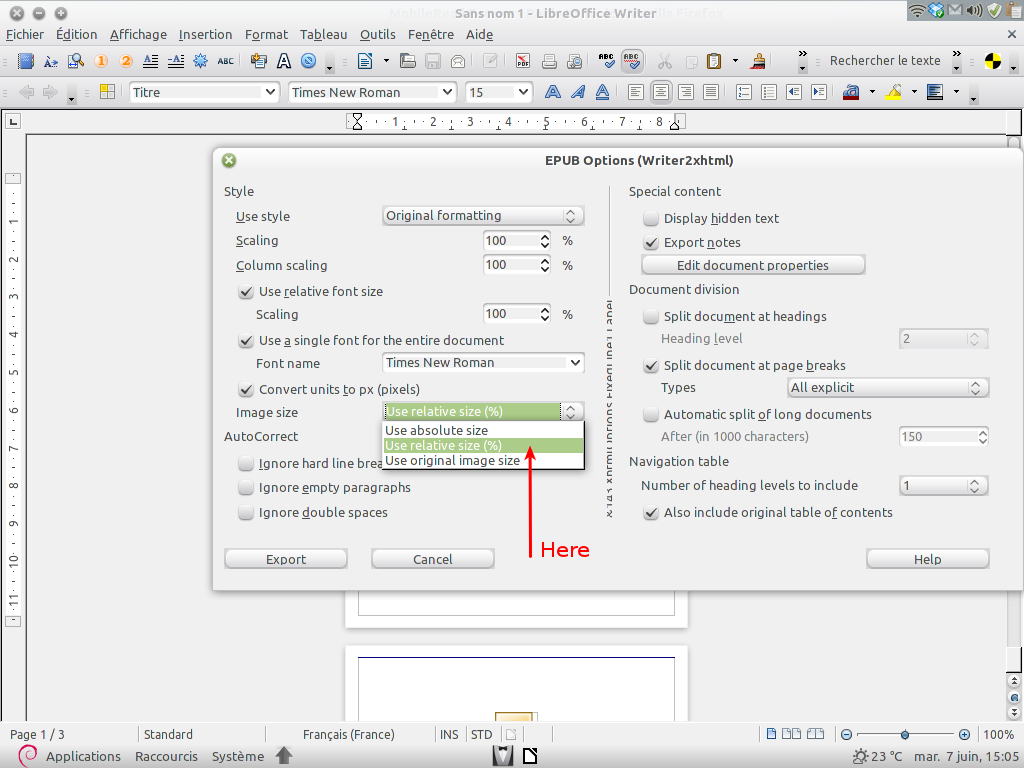The image size is (1024, 768).
Task: Click the large outlined letter A icon
Action: (283, 61)
